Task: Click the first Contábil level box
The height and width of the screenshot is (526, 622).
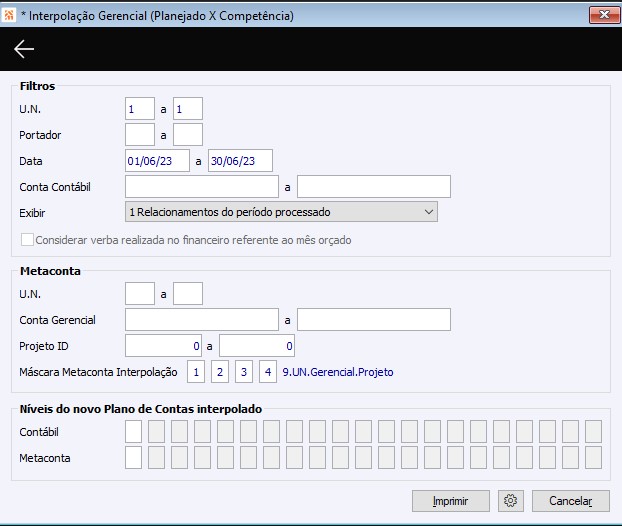Action: [133, 432]
